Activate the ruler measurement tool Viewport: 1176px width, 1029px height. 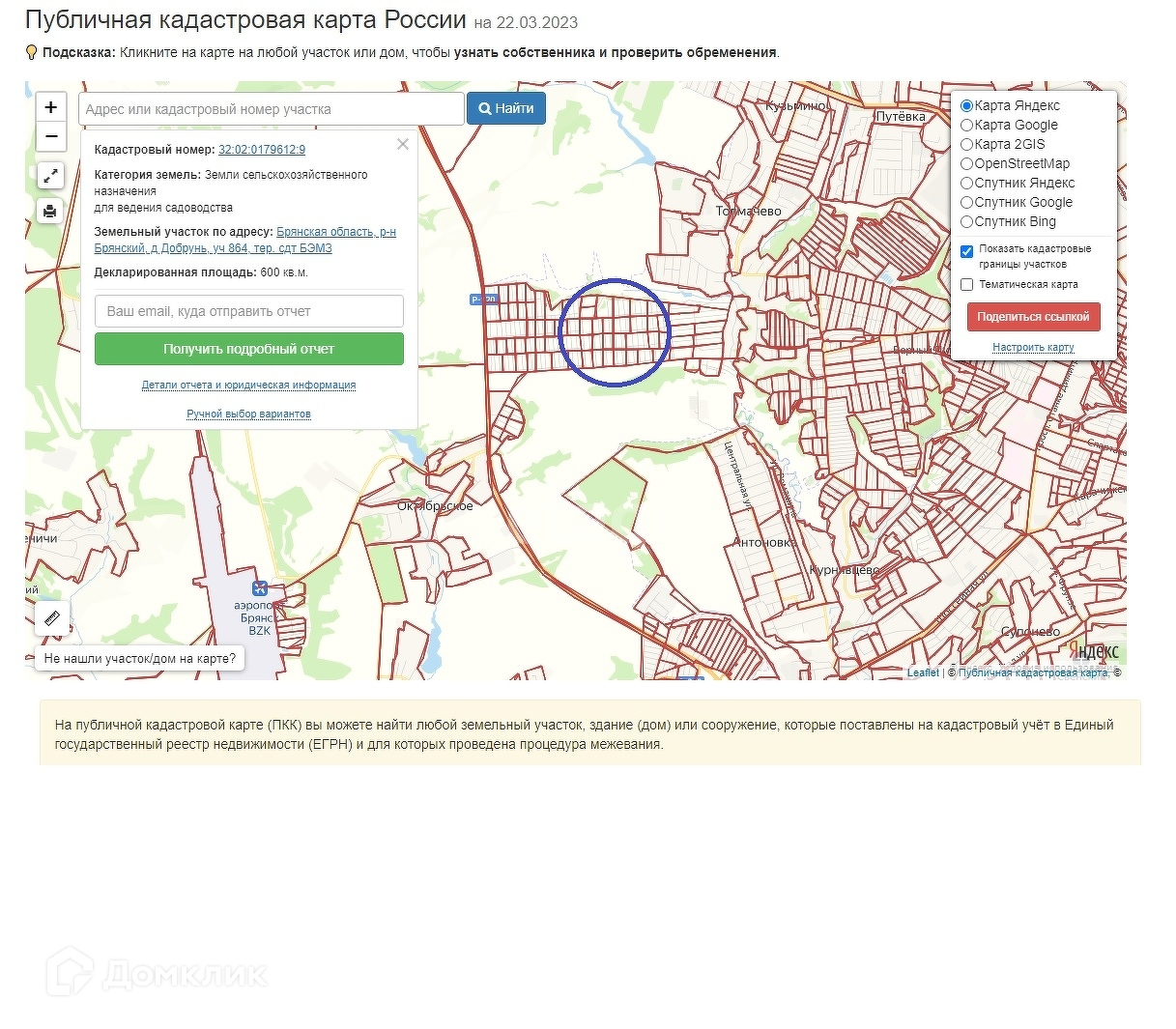point(52,619)
